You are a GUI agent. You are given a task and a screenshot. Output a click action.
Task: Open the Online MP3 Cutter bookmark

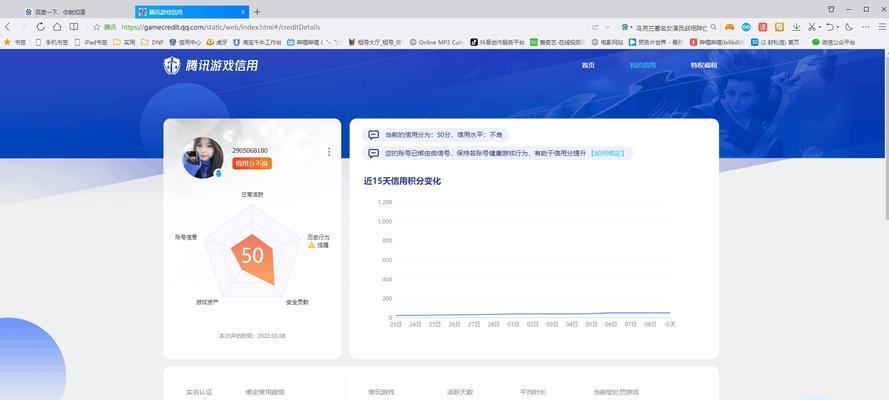(x=437, y=42)
